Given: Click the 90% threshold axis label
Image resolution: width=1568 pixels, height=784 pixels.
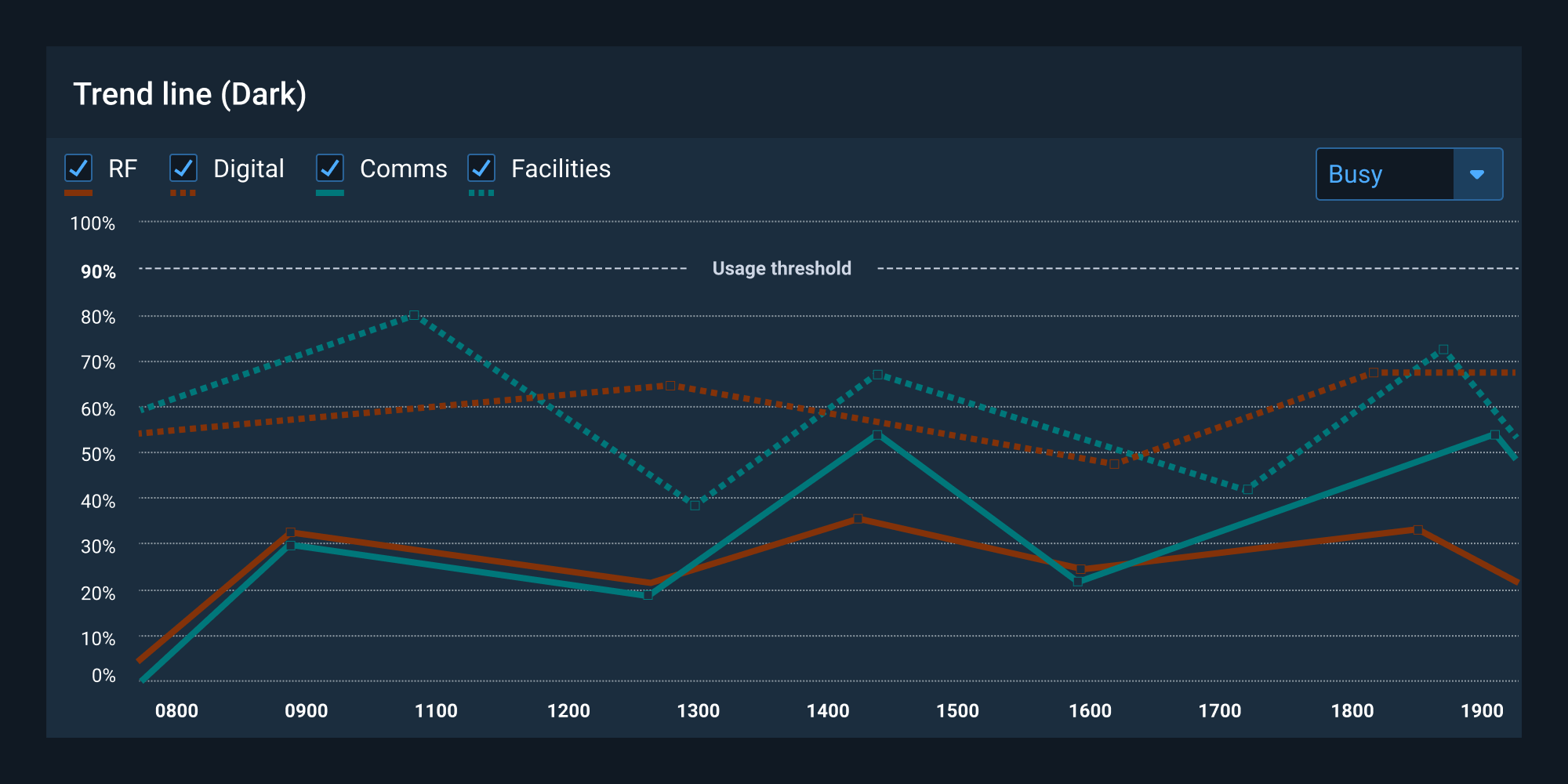Looking at the screenshot, I should click(98, 272).
